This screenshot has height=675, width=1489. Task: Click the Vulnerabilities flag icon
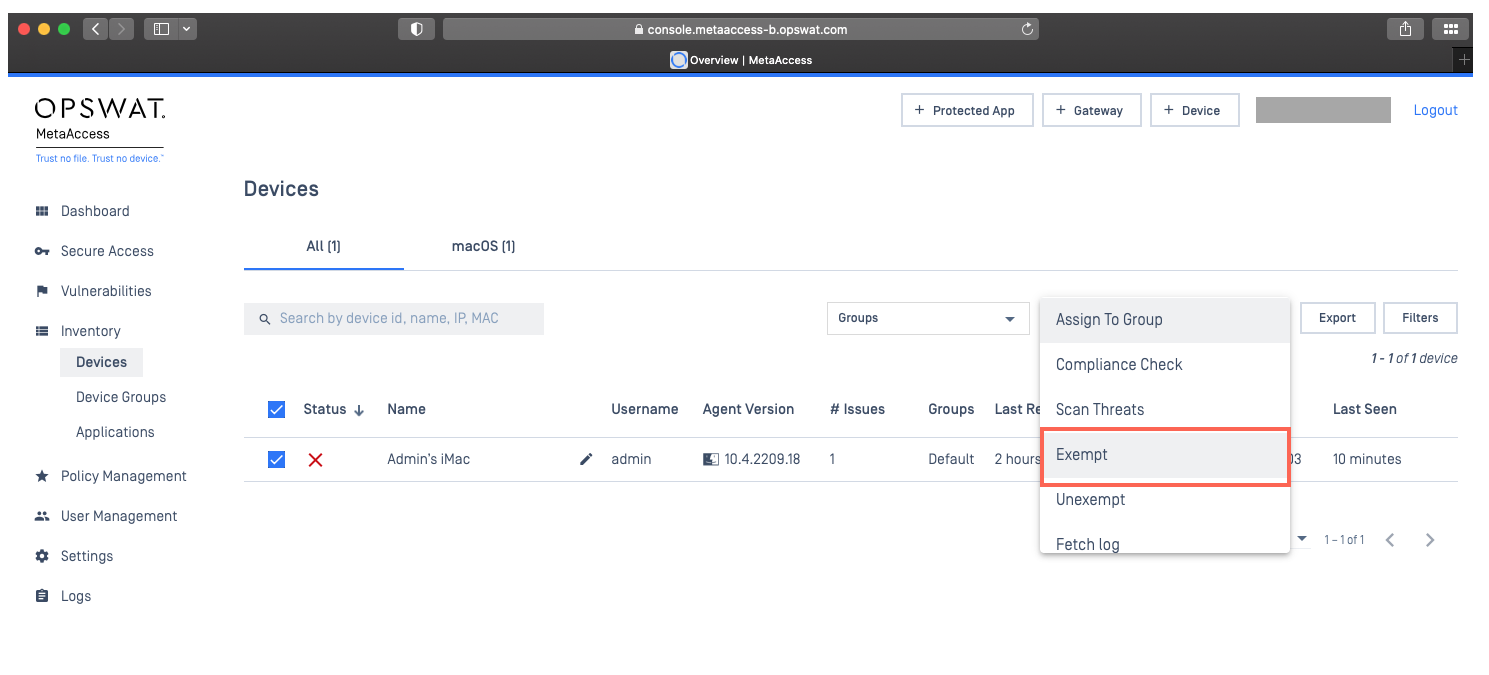tap(42, 291)
